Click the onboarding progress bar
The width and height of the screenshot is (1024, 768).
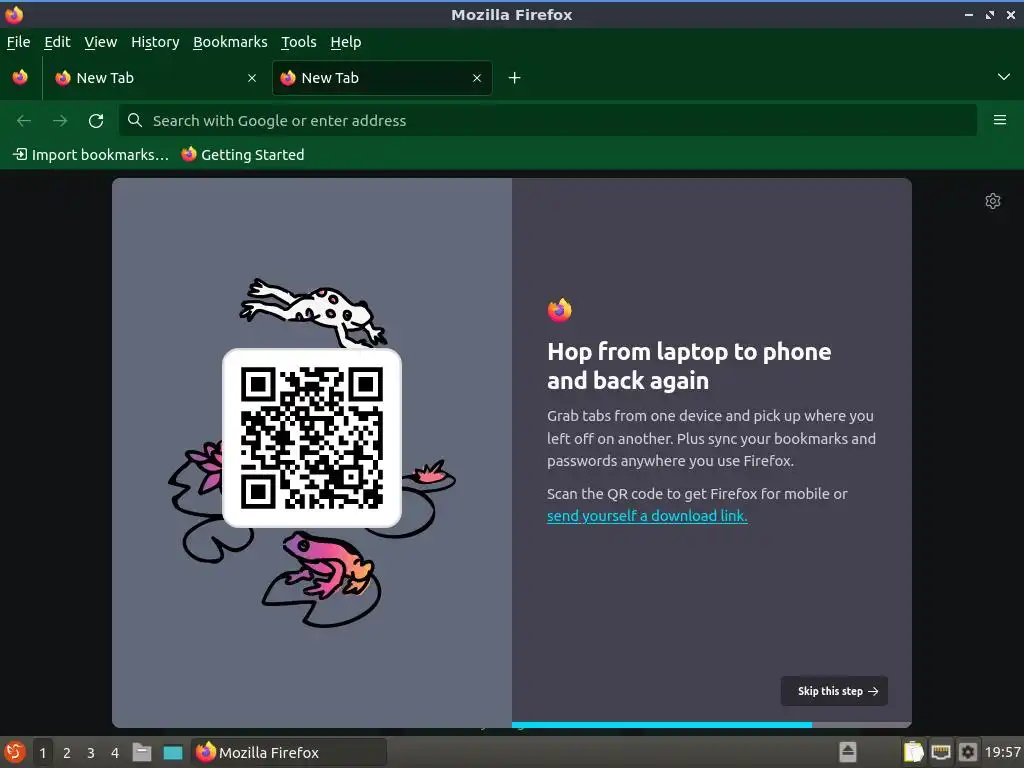[x=711, y=725]
